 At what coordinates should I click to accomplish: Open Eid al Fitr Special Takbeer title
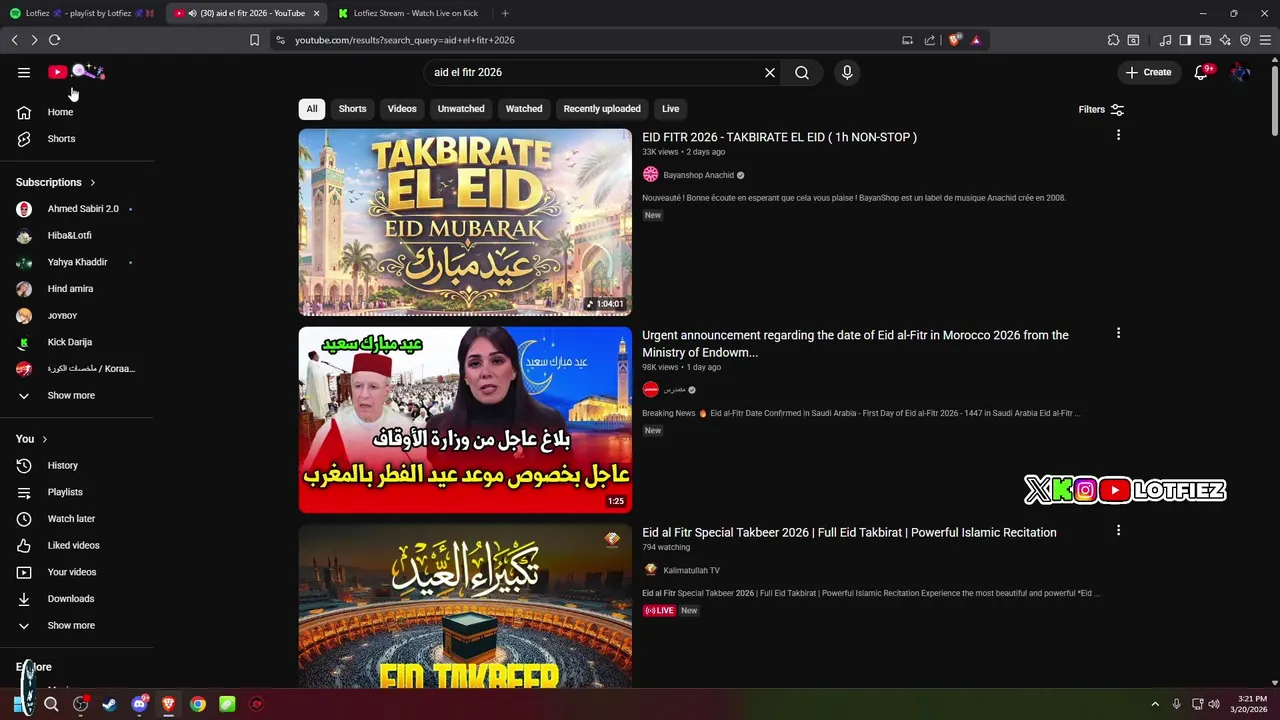(x=849, y=532)
